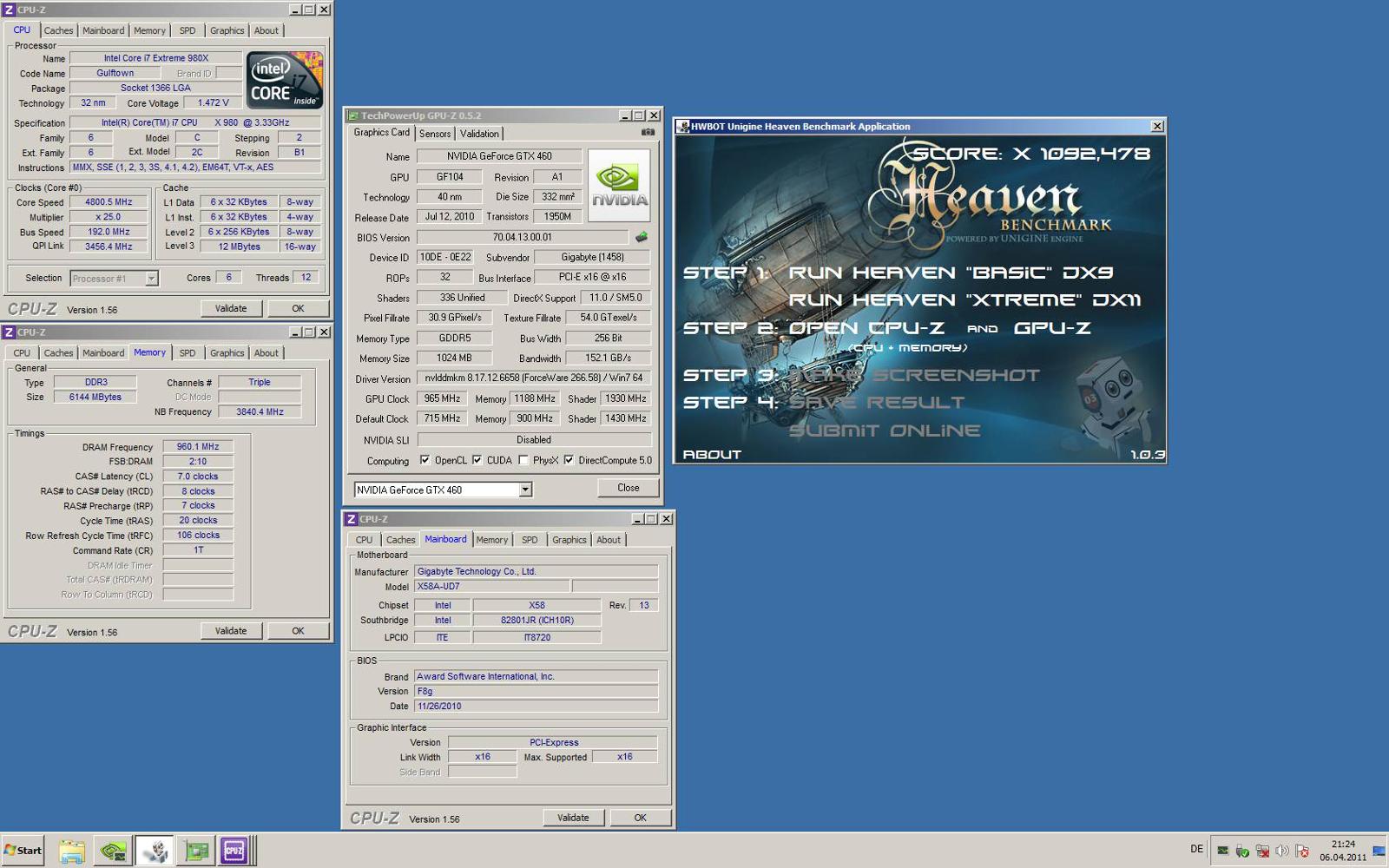This screenshot has height=868, width=1389.
Task: Click the Z title icon of the CPU-Z Memory window
Action: click(9, 332)
